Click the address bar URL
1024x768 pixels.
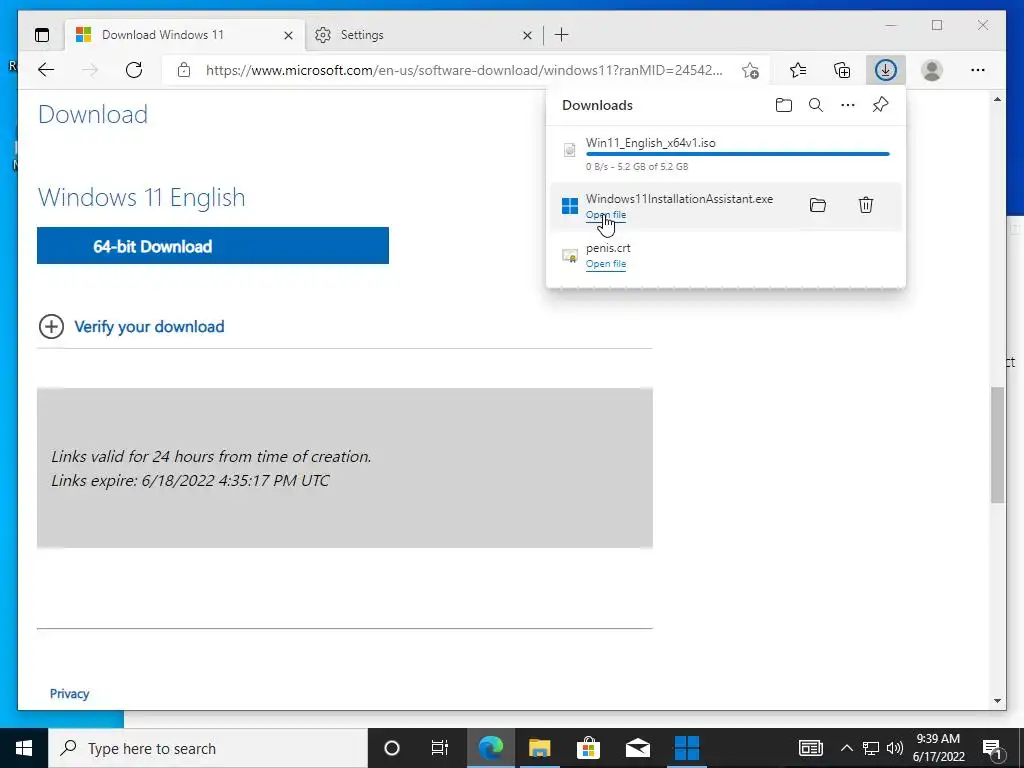[x=464, y=70]
